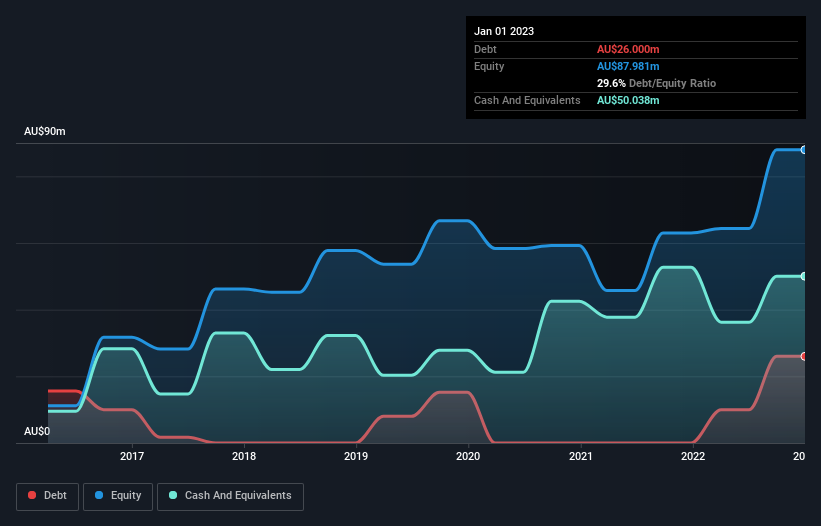
Task: Click the AU$0 axis label
Action: [37, 431]
